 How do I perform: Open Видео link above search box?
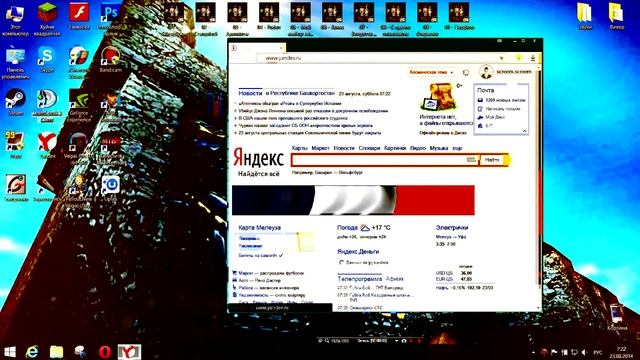click(x=418, y=148)
